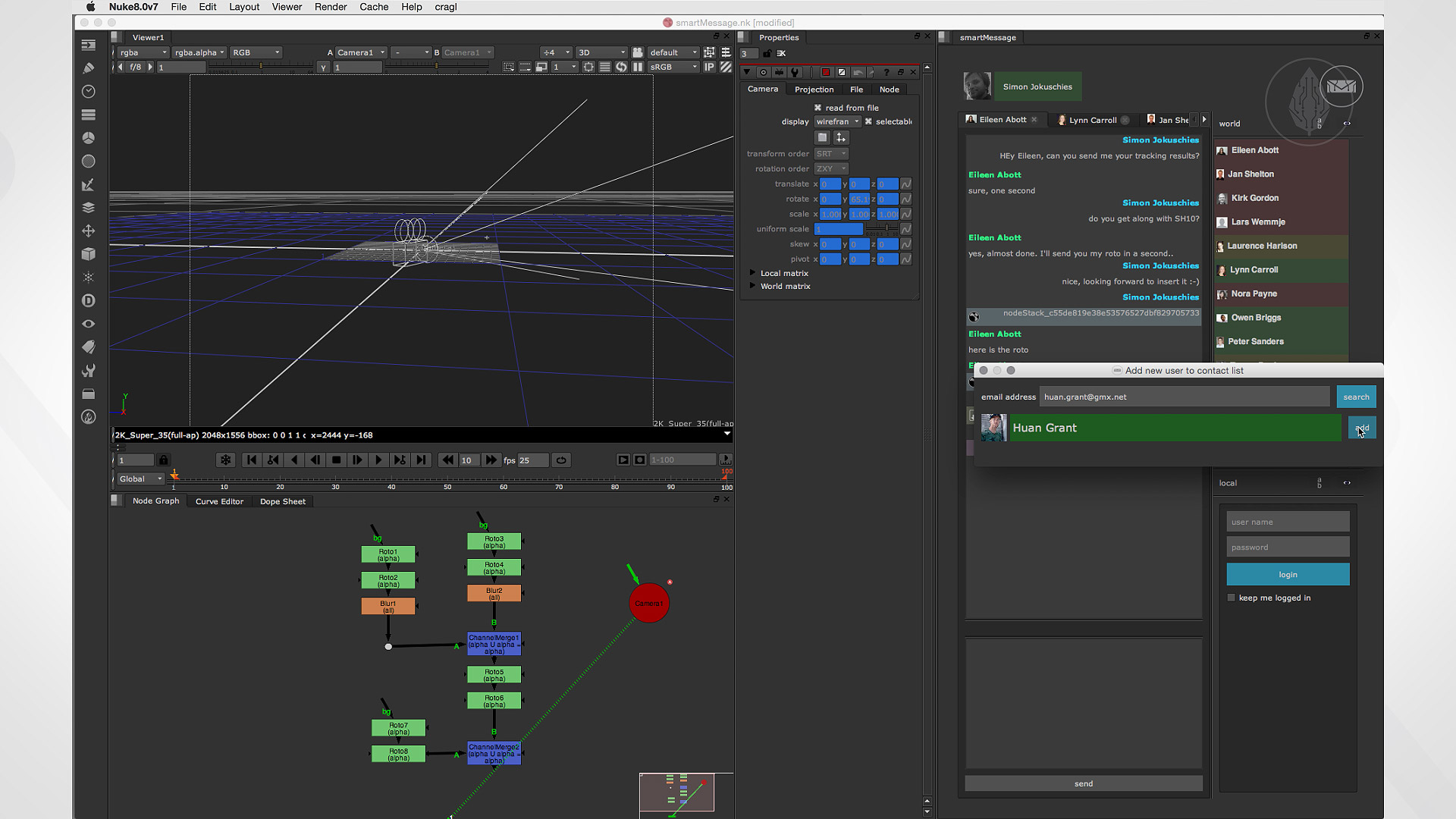Open the Draw nodes menu (paintbrush icon)

pyautogui.click(x=89, y=68)
